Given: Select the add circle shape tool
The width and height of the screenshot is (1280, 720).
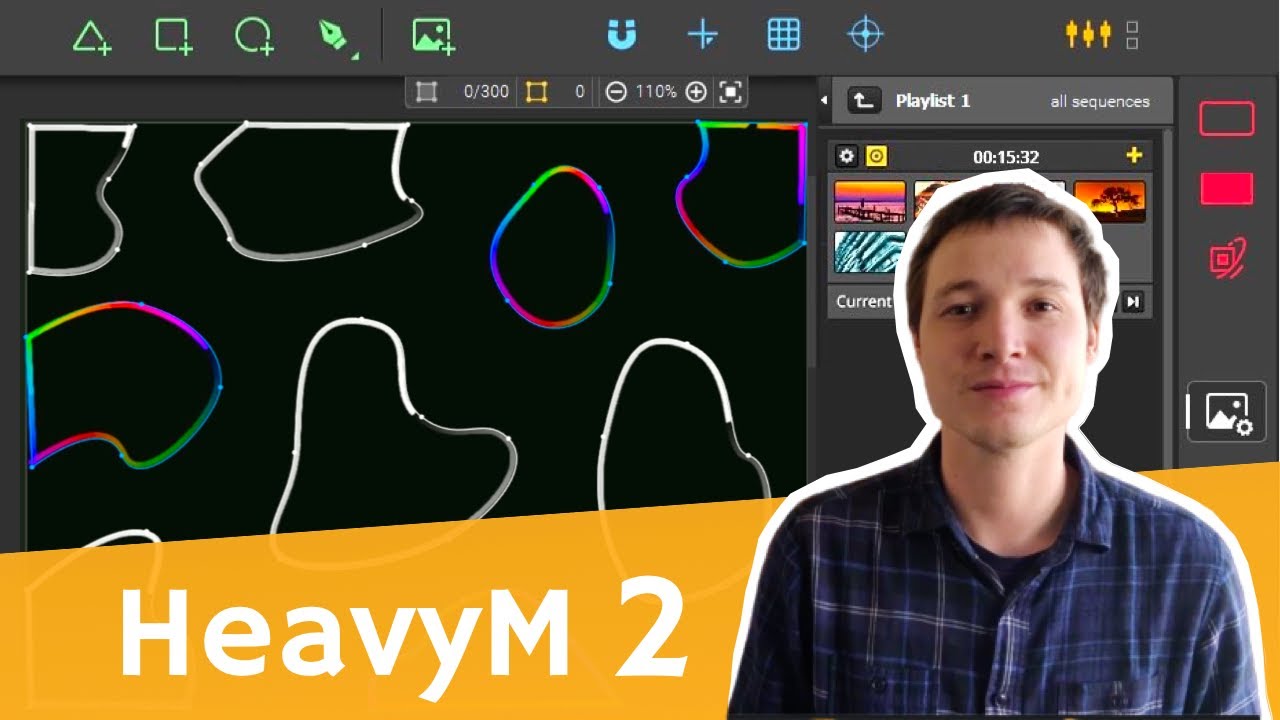Looking at the screenshot, I should click(254, 36).
